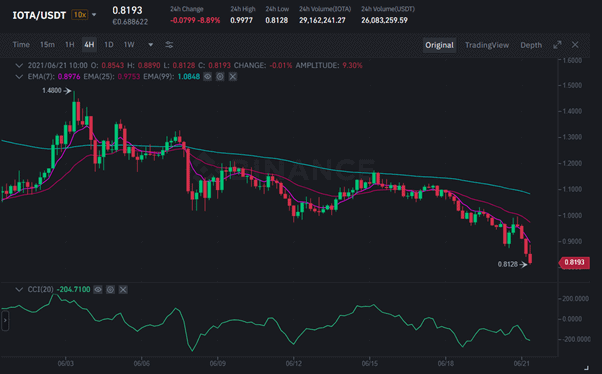Open the IOTA/USDT pair selector dropdown arrow
This screenshot has width=602, height=374.
point(94,15)
